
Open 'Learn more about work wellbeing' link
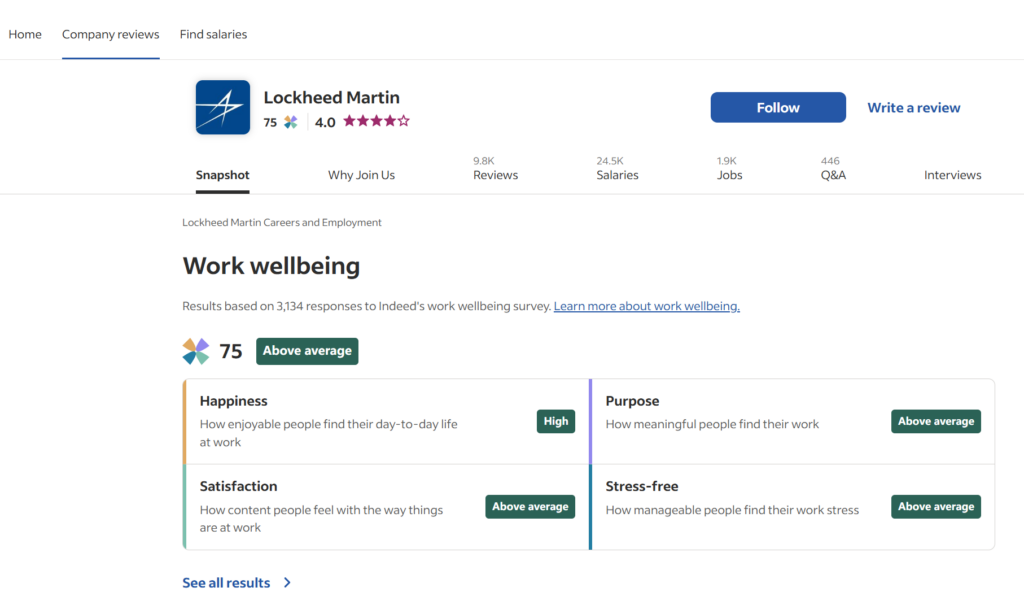click(x=646, y=306)
